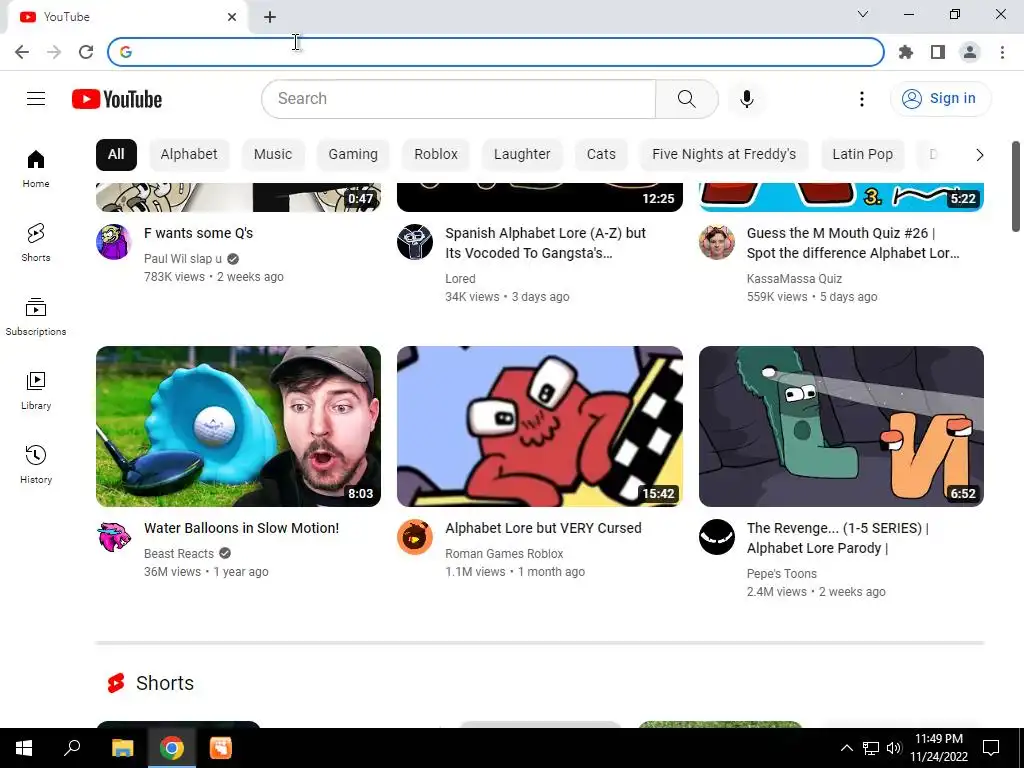The width and height of the screenshot is (1024, 768).
Task: Open Chrome profile avatar
Action: [970, 52]
